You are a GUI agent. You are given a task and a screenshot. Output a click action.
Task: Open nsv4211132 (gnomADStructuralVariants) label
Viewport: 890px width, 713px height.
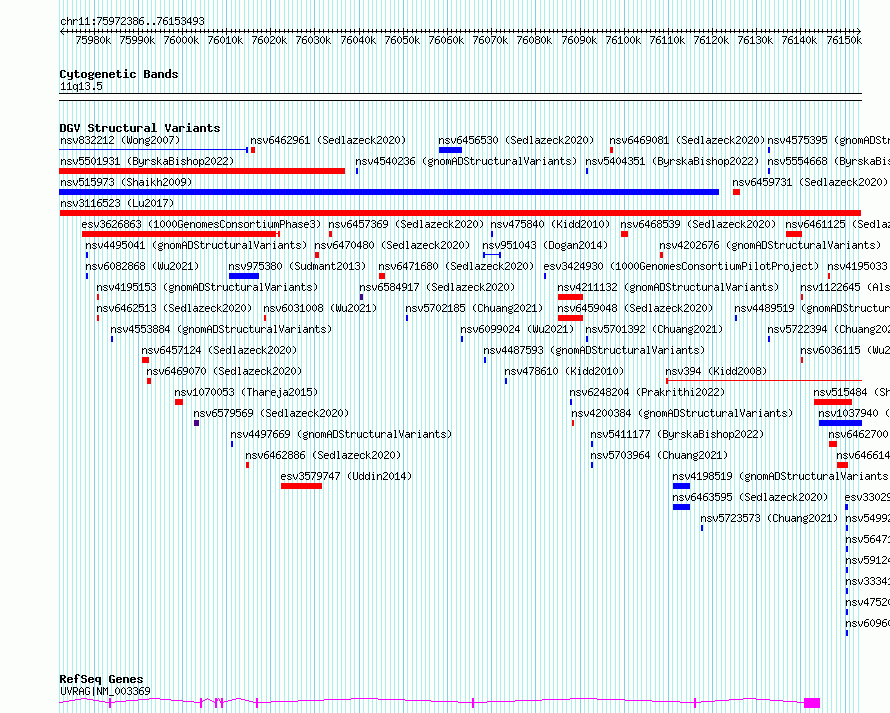coord(669,287)
